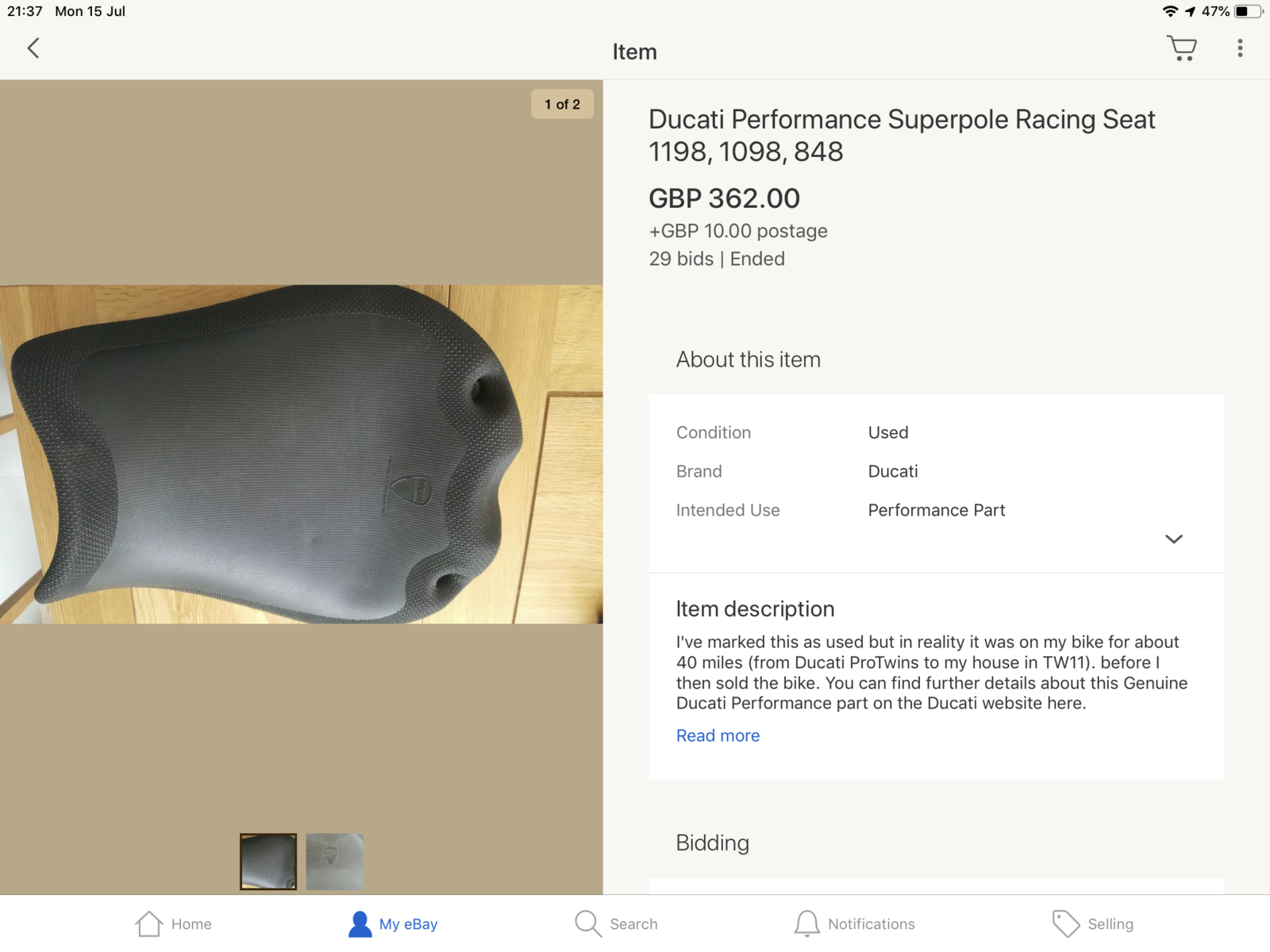Screen dimensions: 1270x952
Task: Tap the Selling tag icon
Action: [1065, 923]
